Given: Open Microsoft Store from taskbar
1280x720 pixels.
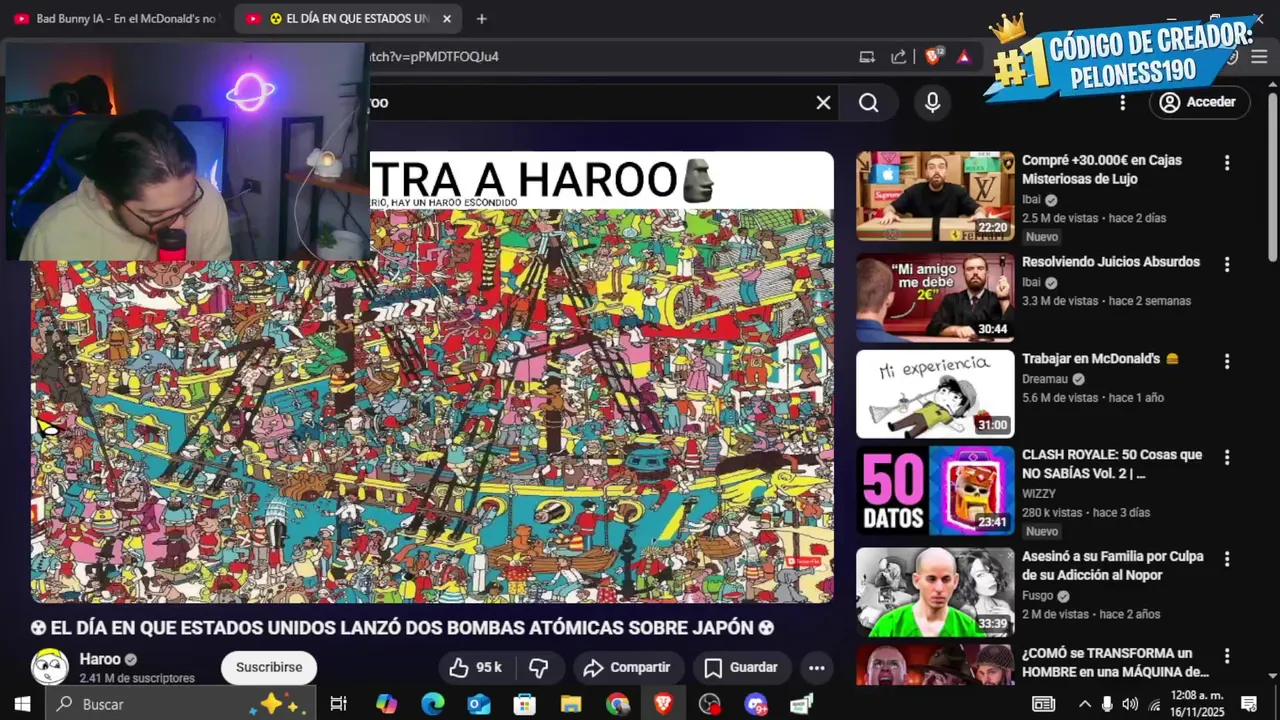Looking at the screenshot, I should 525,704.
